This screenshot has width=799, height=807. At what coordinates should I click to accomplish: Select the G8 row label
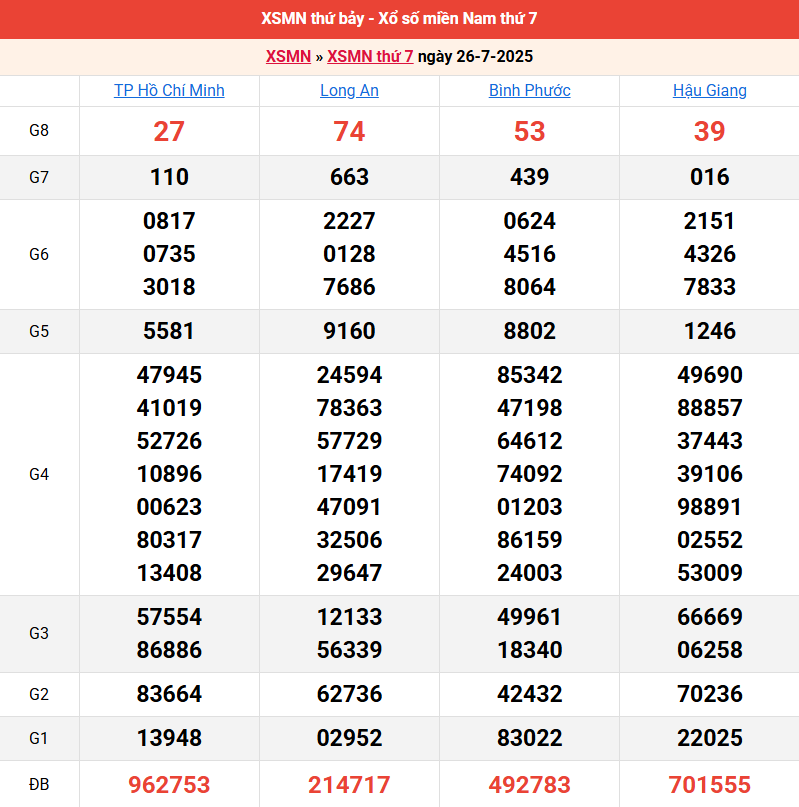tap(39, 131)
